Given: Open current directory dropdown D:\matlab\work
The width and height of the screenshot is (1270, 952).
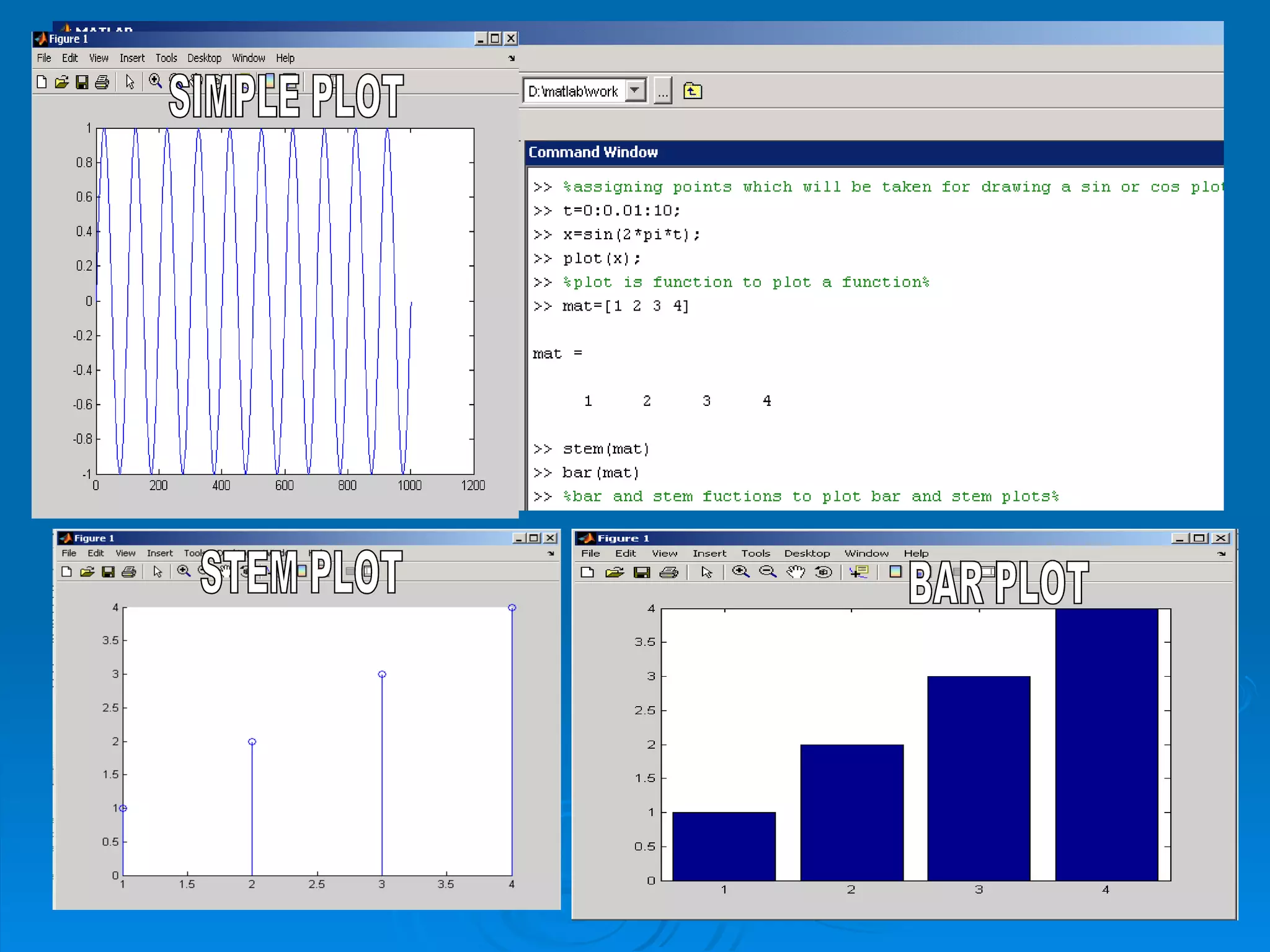Looking at the screenshot, I should click(635, 90).
